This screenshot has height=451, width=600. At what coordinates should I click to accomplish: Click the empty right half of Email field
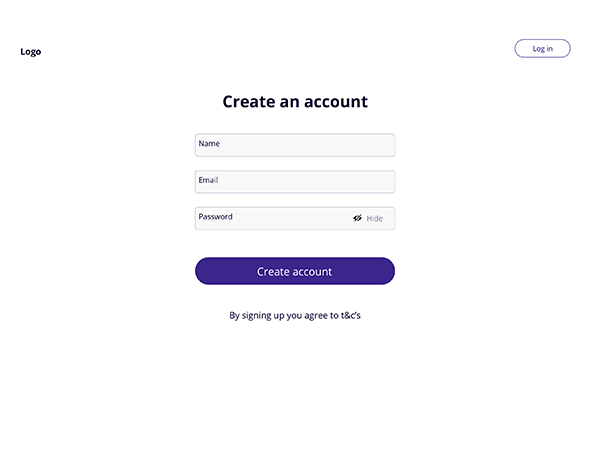(x=345, y=182)
